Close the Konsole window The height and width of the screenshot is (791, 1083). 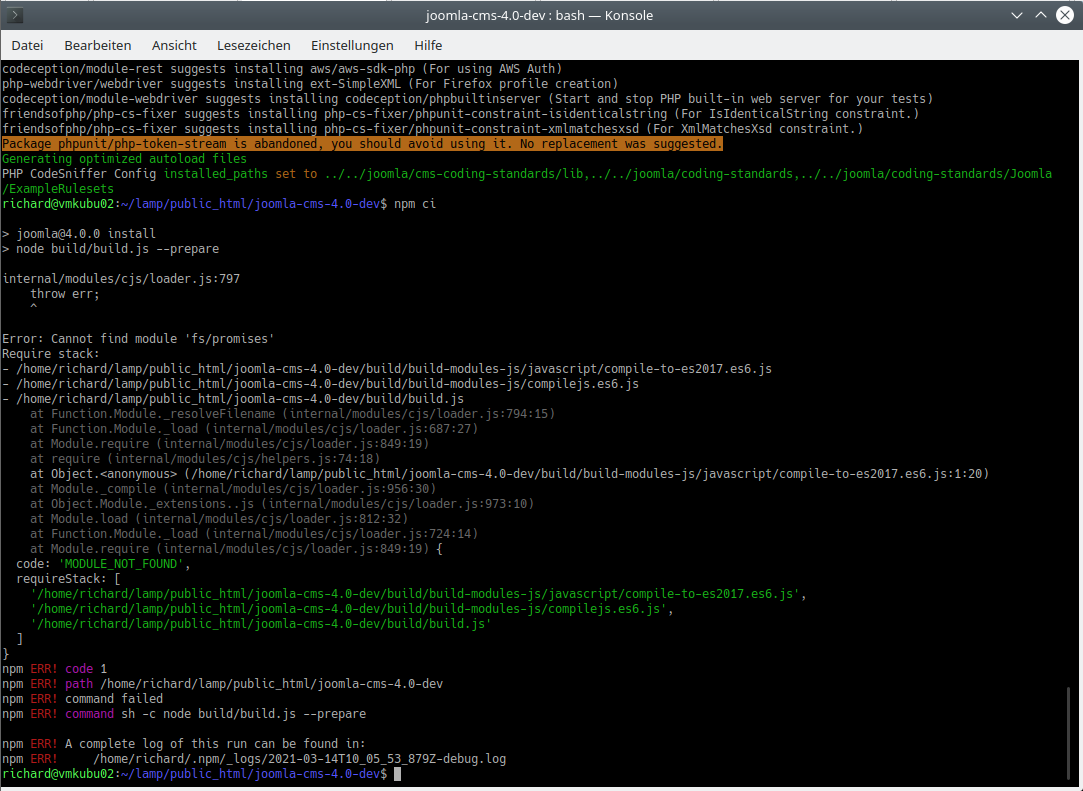1065,15
